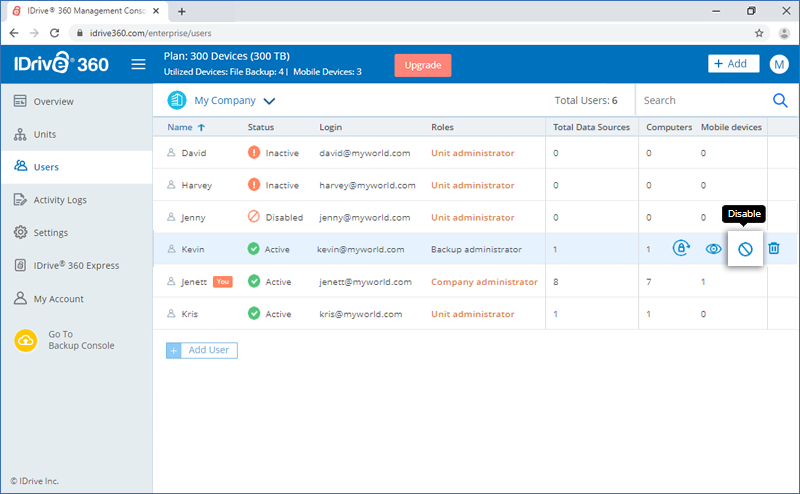The width and height of the screenshot is (800, 494).
Task: Click the reset password lock icon for Kevin
Action: [x=681, y=248]
